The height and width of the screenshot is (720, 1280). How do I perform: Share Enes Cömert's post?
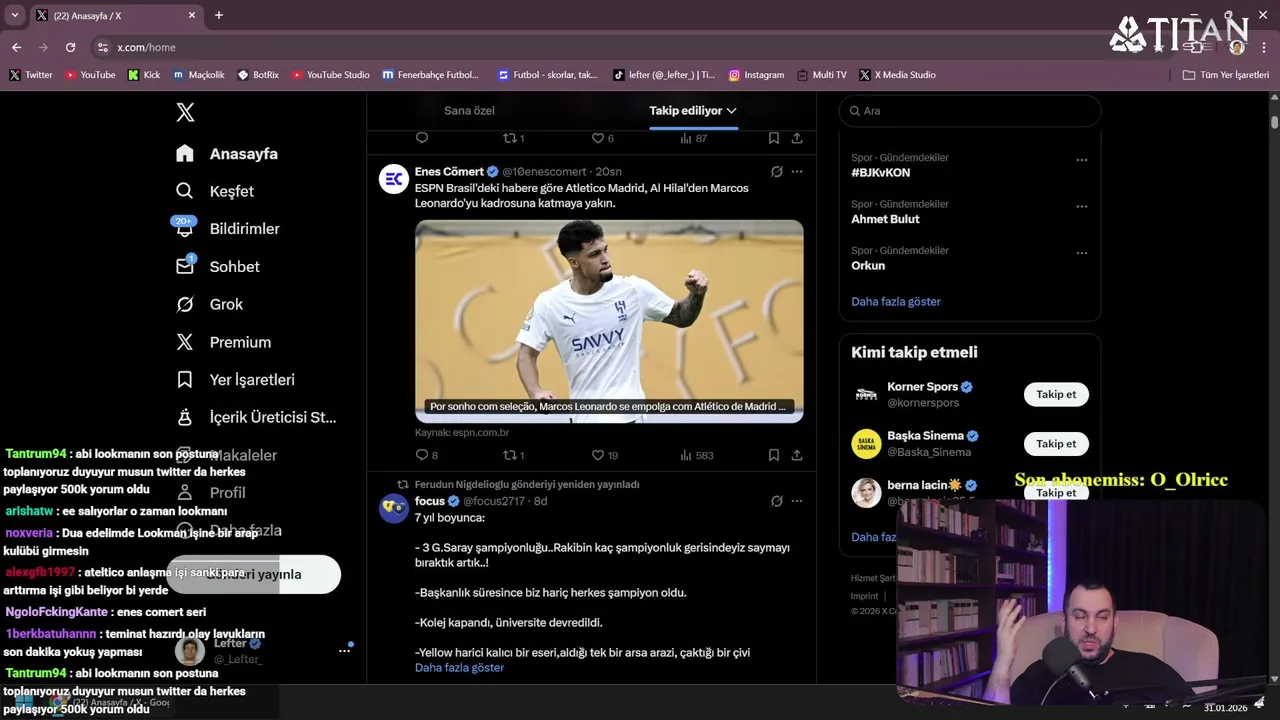[797, 455]
